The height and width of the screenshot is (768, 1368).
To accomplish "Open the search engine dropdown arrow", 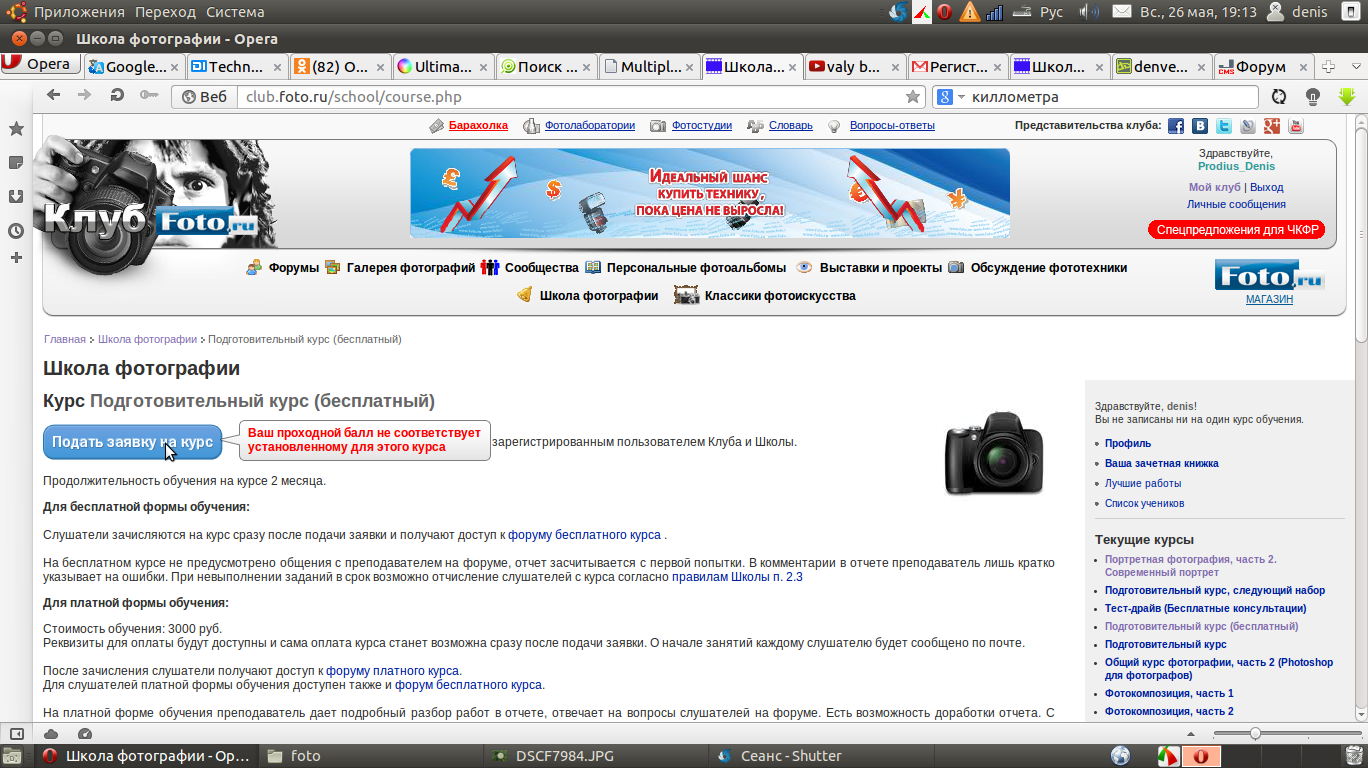I will (x=962, y=97).
